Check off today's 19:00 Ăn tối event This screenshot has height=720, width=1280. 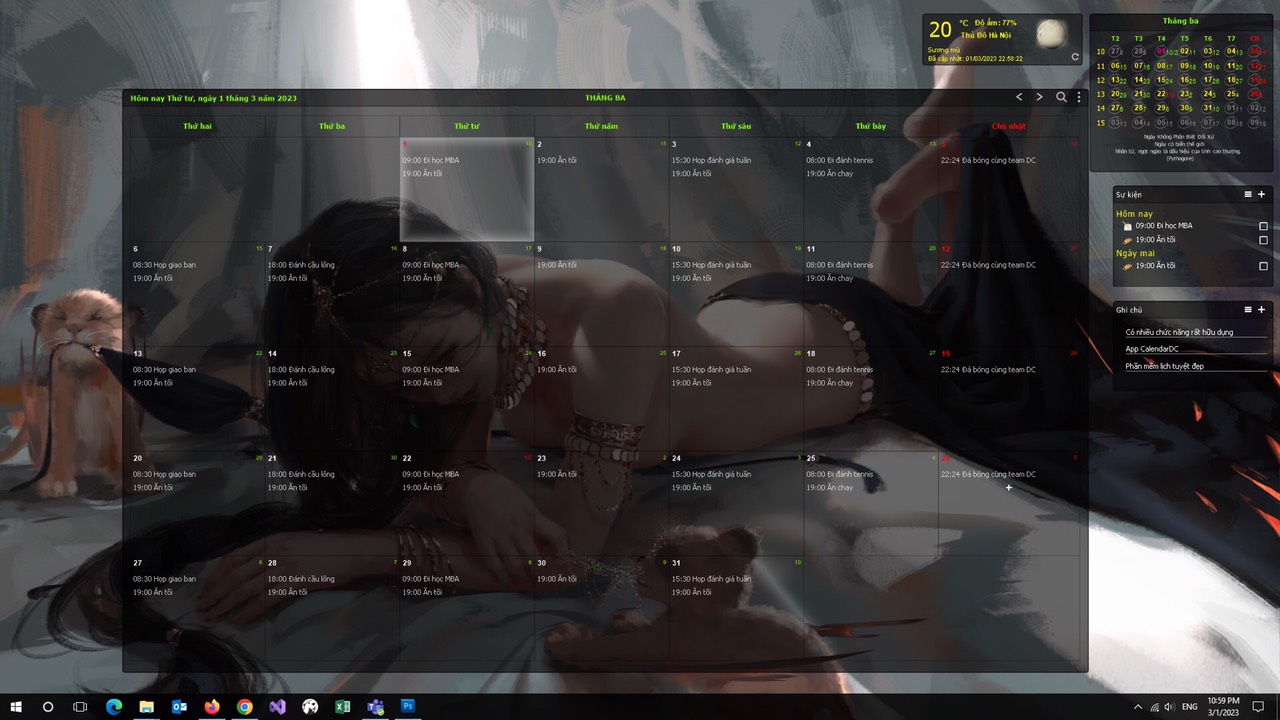[x=1263, y=240]
